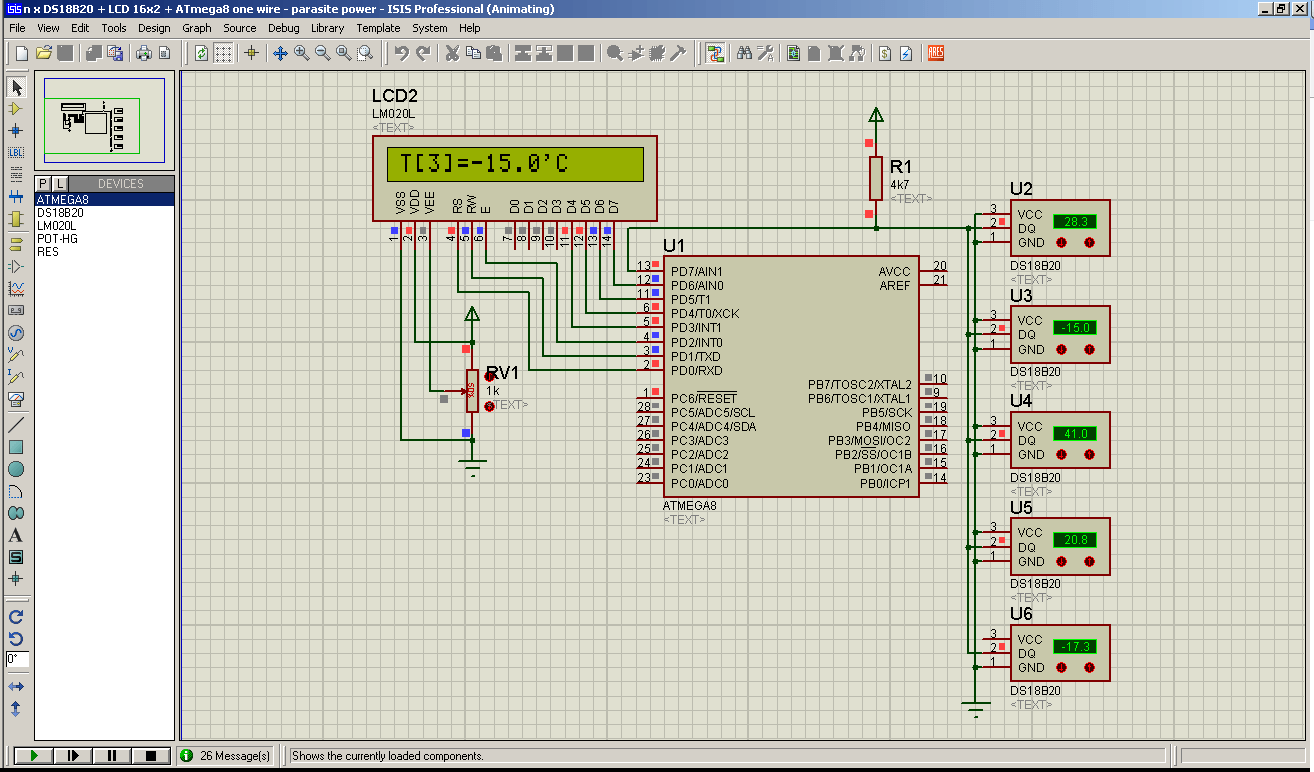The width and height of the screenshot is (1314, 772).
Task: Click the L library button
Action: [x=60, y=184]
